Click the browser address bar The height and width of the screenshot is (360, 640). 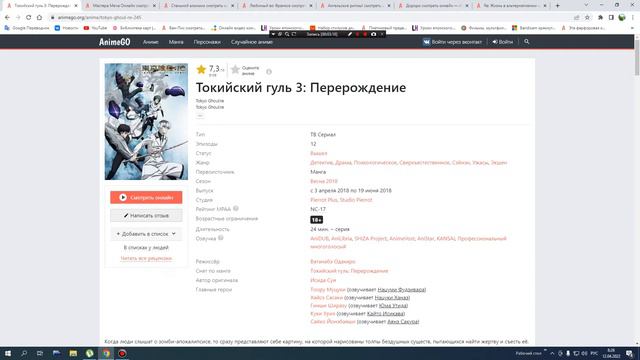pos(310,18)
